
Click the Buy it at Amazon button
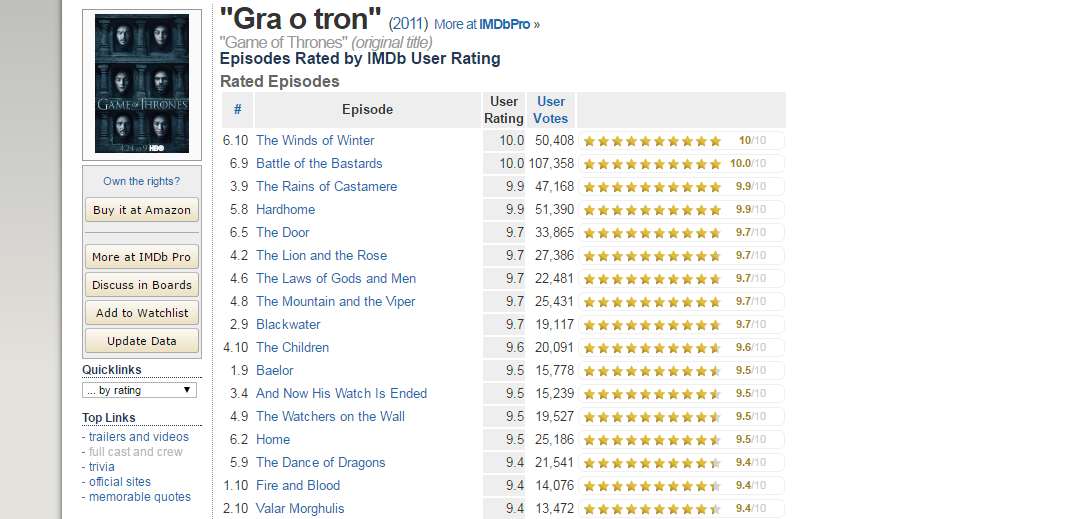click(142, 210)
